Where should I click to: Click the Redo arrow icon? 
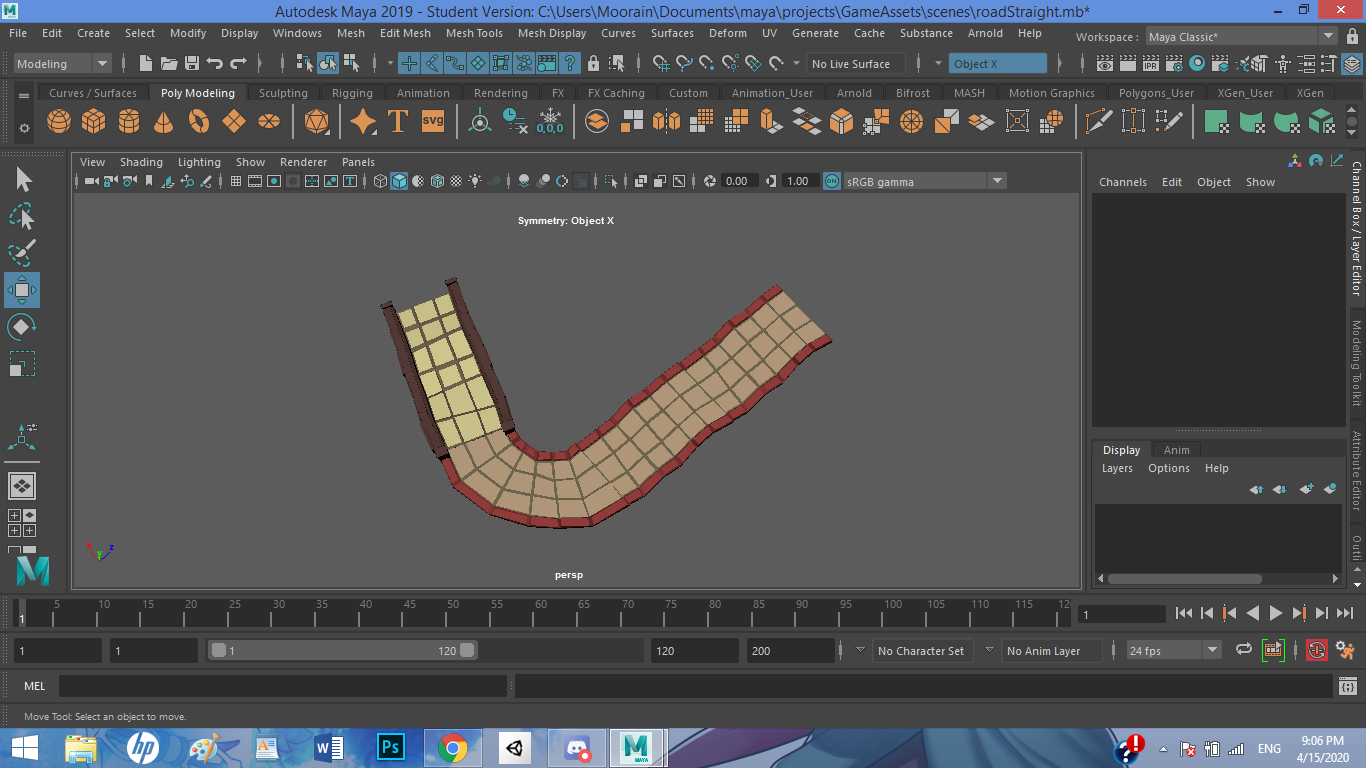pyautogui.click(x=238, y=64)
